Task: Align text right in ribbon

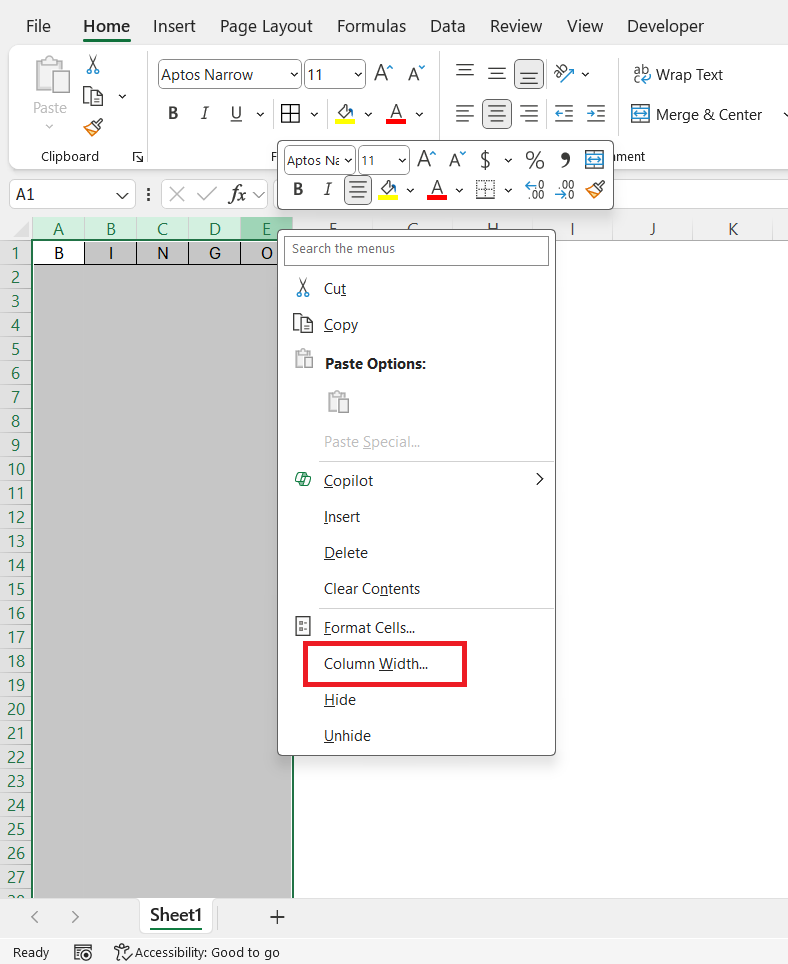Action: [x=529, y=114]
